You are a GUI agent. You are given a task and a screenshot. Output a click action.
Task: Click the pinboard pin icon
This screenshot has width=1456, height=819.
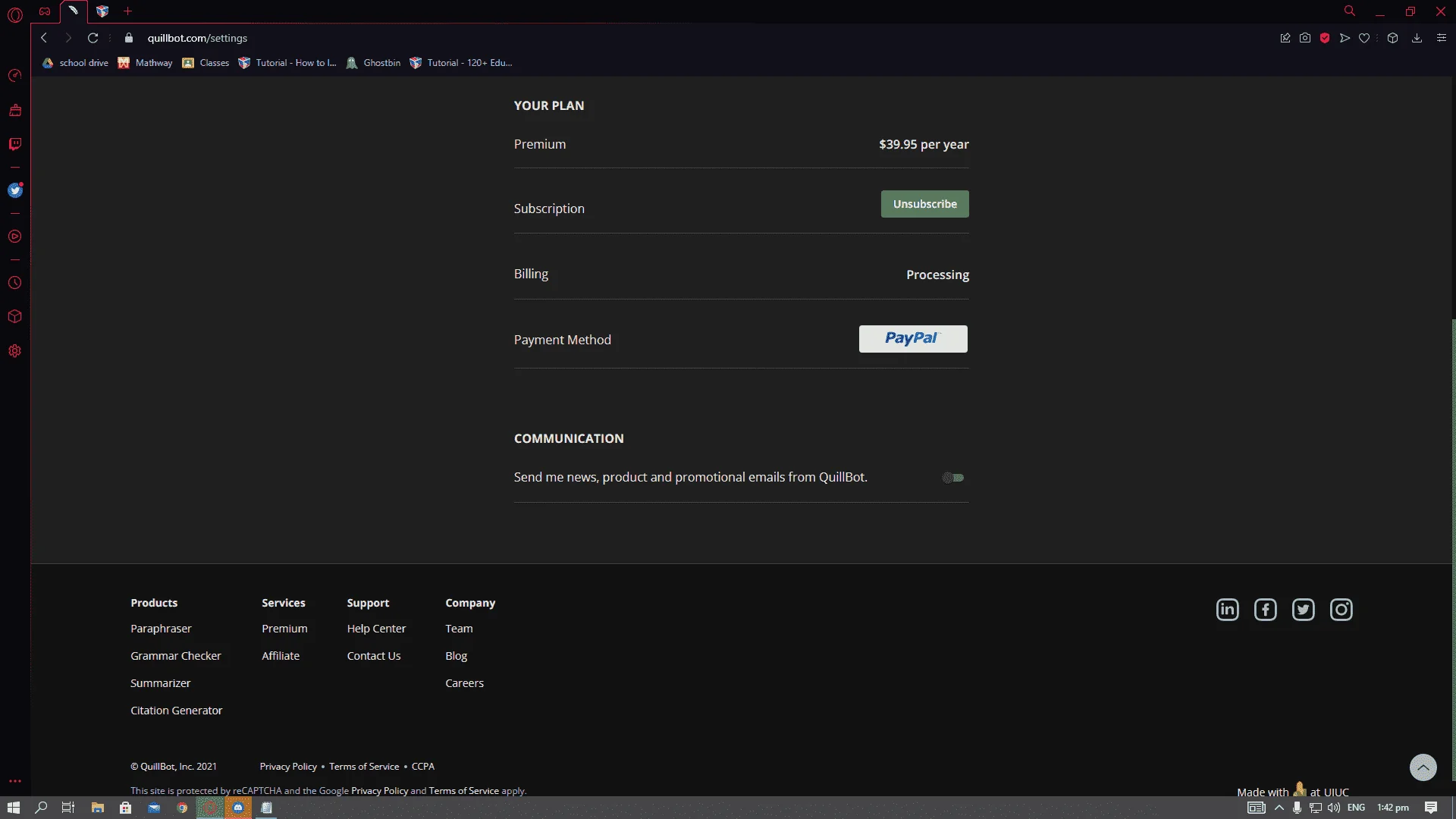click(1285, 38)
